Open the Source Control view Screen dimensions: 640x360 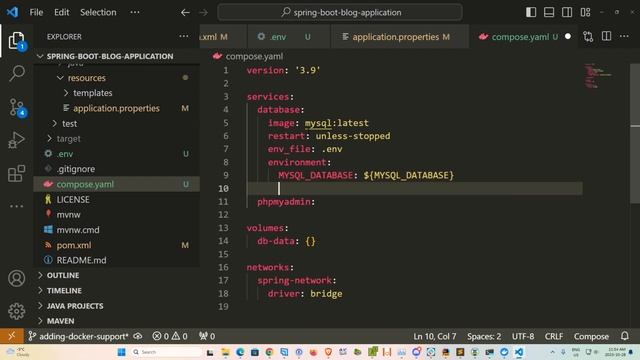point(16,107)
